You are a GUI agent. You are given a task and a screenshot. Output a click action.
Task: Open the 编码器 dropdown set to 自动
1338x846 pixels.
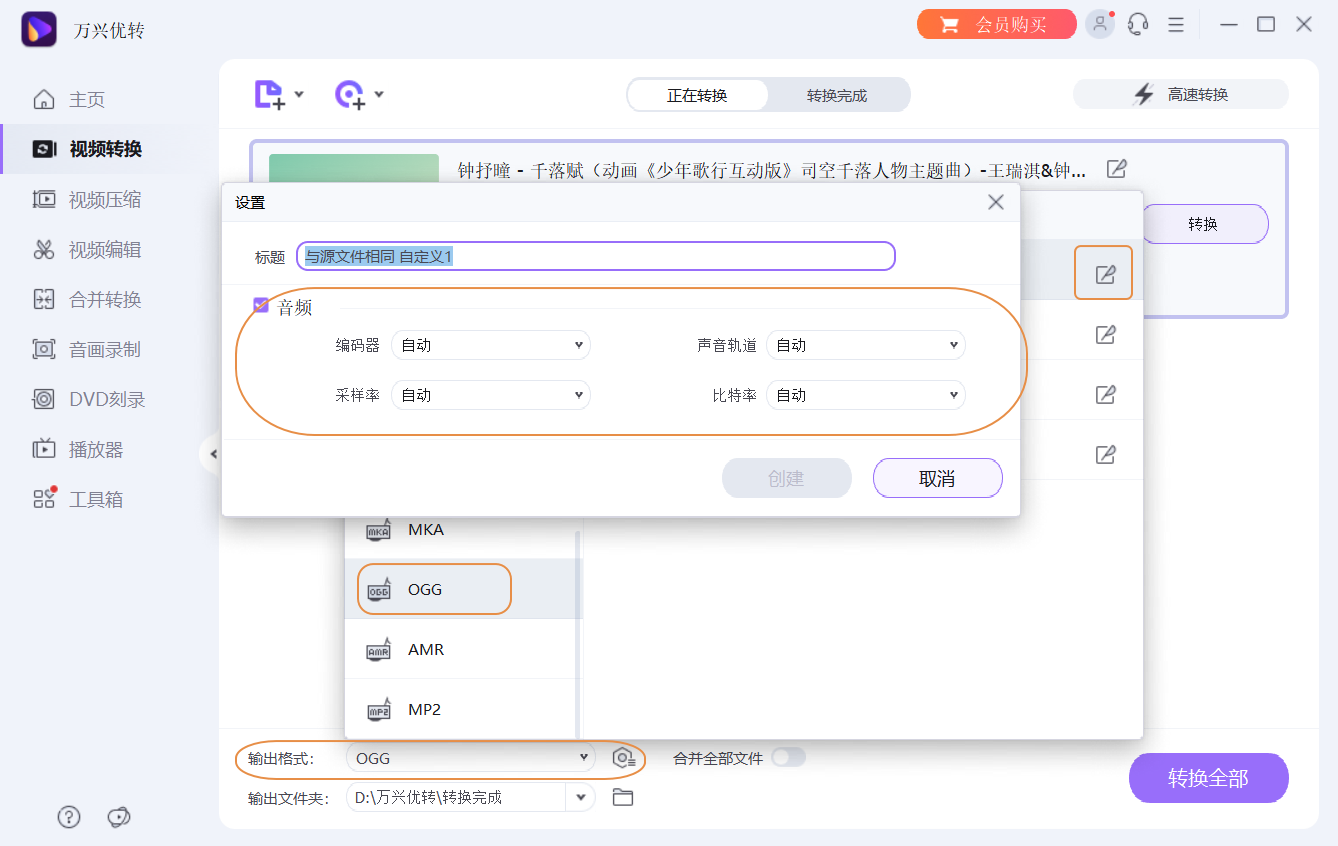490,344
